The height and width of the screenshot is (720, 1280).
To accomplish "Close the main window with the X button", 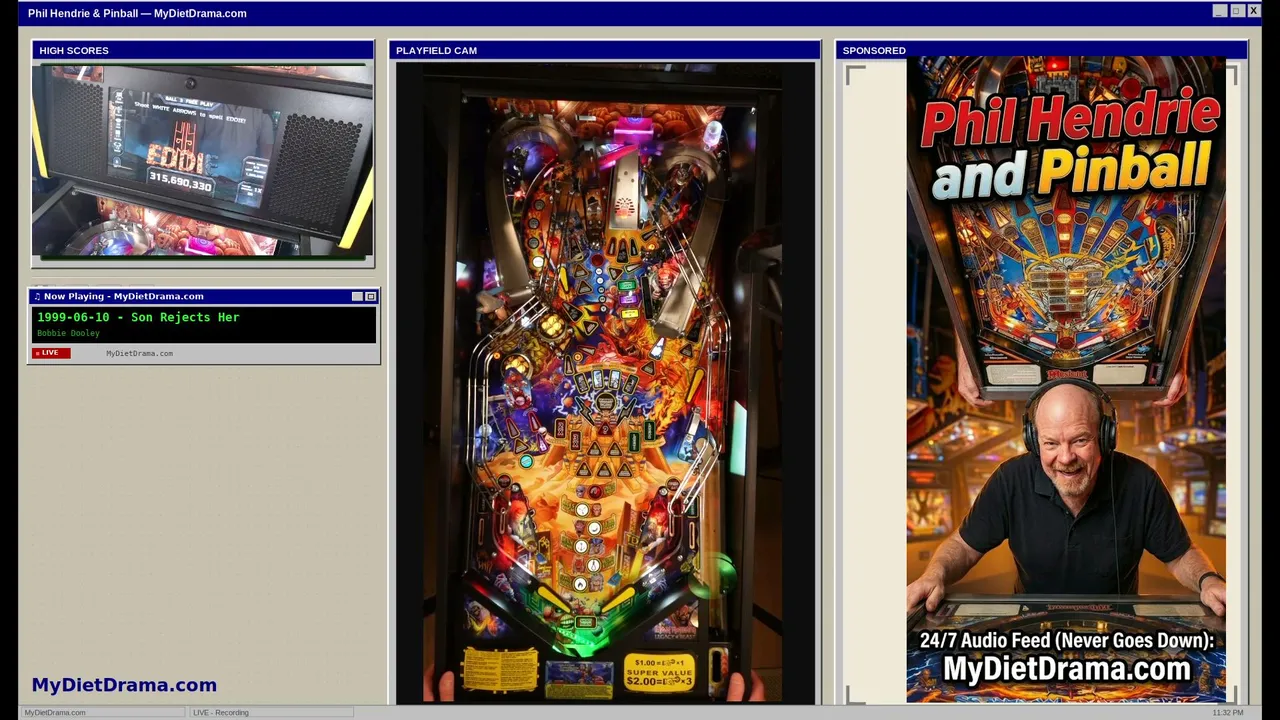I will [1253, 11].
